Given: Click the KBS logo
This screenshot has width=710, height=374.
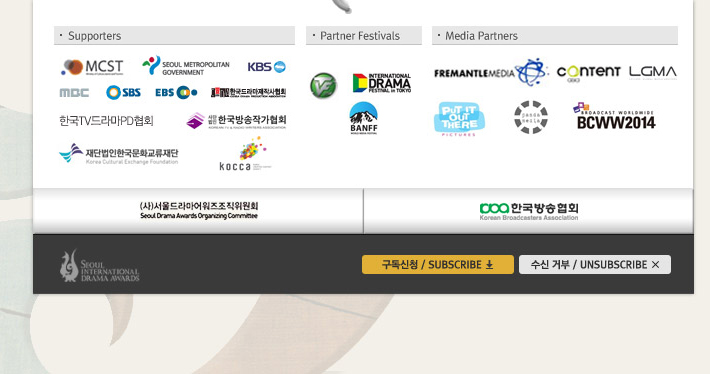Looking at the screenshot, I should [267, 67].
